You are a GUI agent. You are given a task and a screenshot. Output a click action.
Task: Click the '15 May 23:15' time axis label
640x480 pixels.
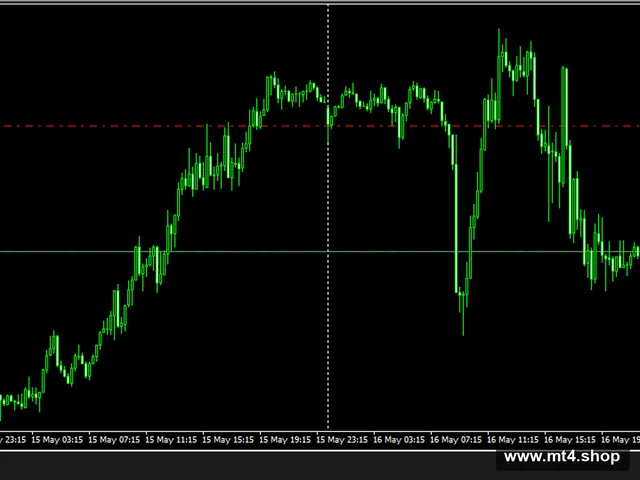(342, 440)
